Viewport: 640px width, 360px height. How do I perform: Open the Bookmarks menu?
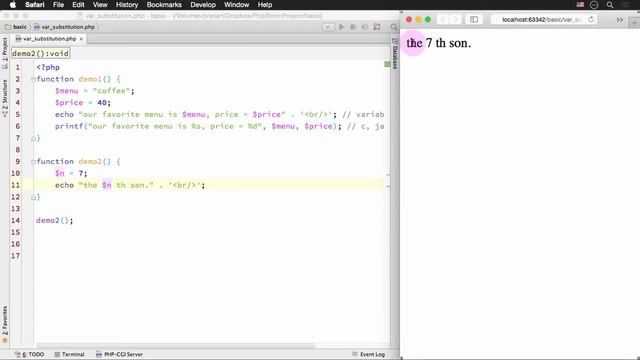[x=164, y=5]
